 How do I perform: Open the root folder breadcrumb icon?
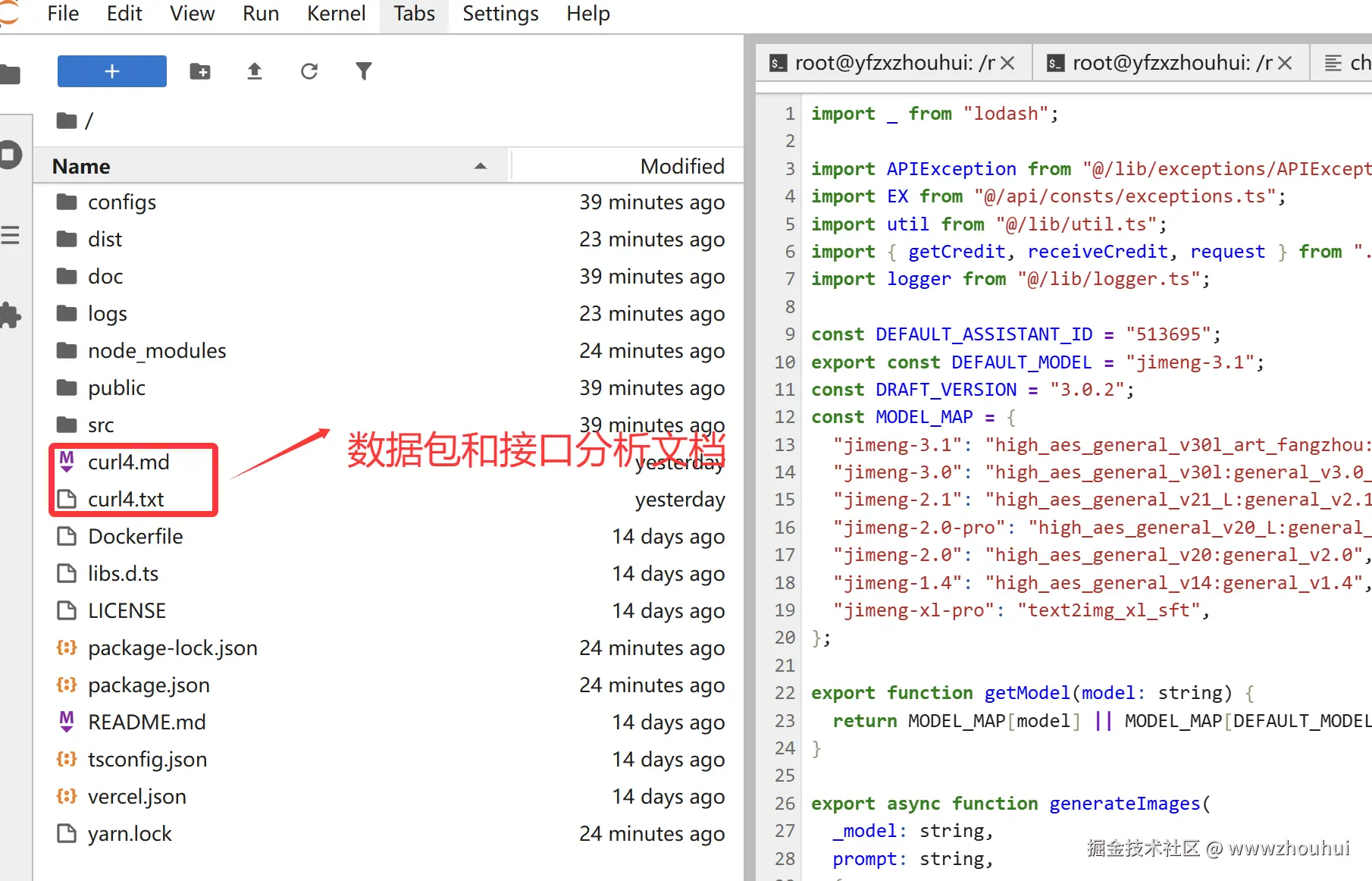coord(67,121)
